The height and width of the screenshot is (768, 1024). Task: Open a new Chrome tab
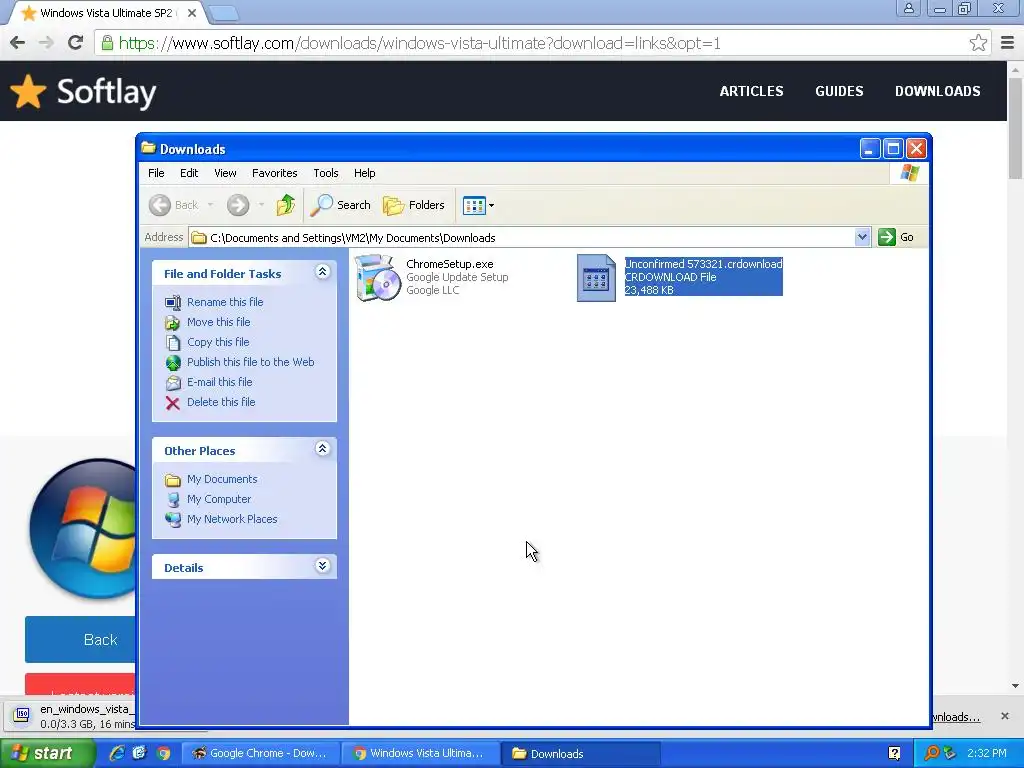tap(225, 12)
